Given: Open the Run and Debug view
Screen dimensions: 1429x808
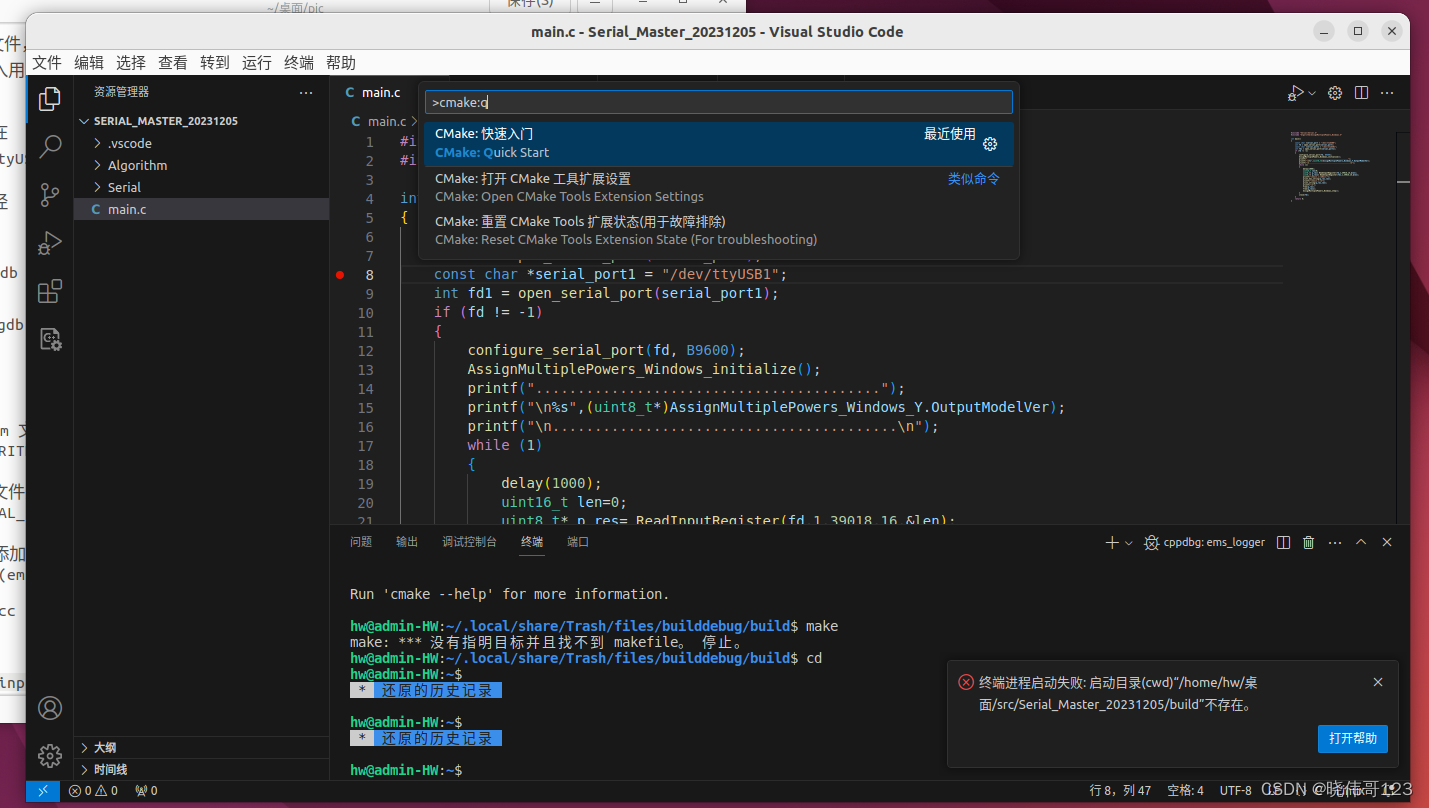Looking at the screenshot, I should point(50,243).
